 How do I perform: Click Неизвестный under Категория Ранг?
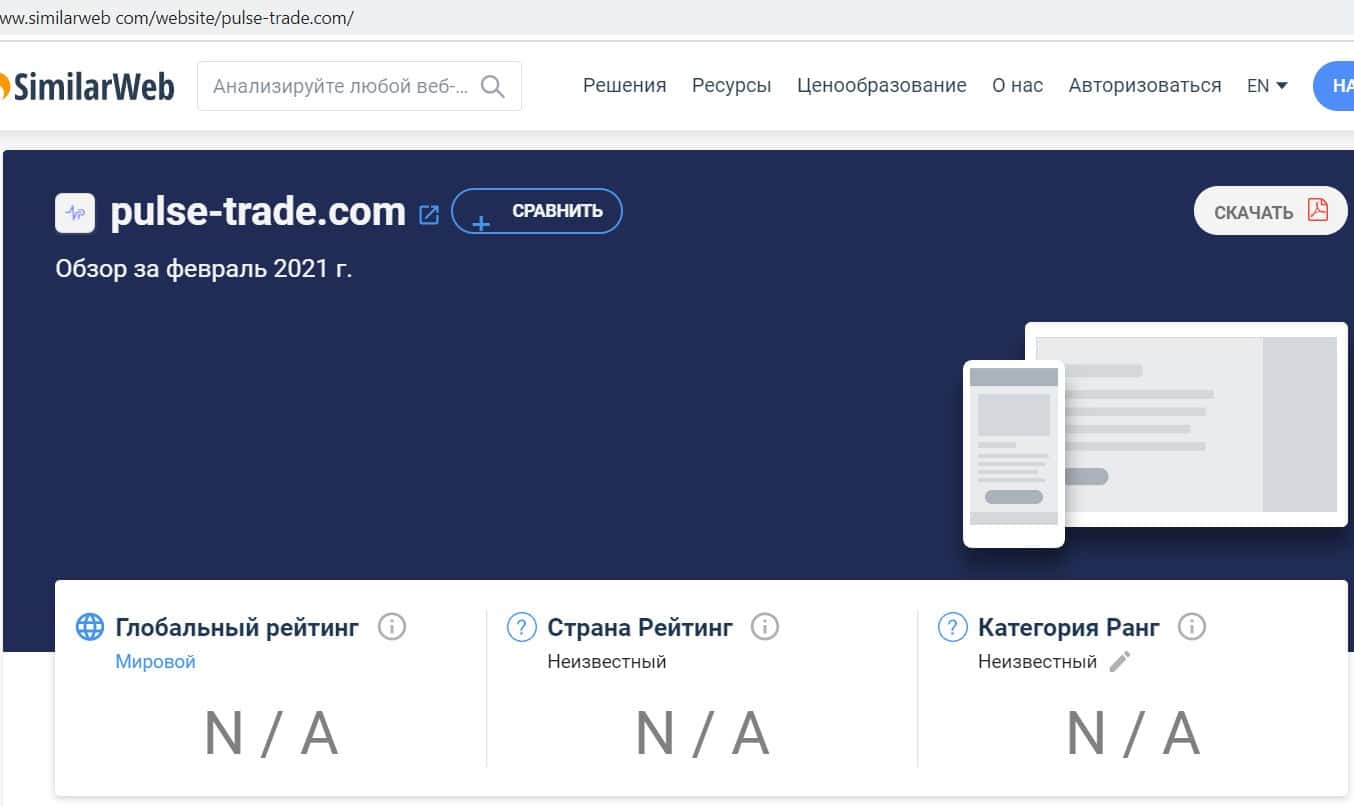click(x=1038, y=661)
